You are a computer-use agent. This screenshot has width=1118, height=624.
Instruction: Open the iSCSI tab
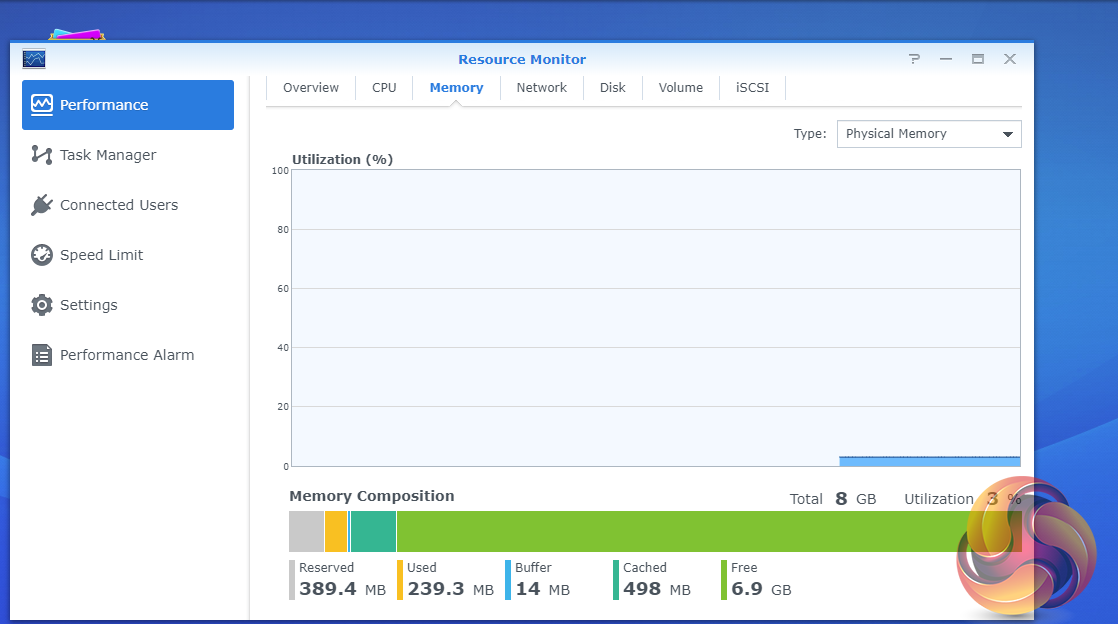coord(752,88)
